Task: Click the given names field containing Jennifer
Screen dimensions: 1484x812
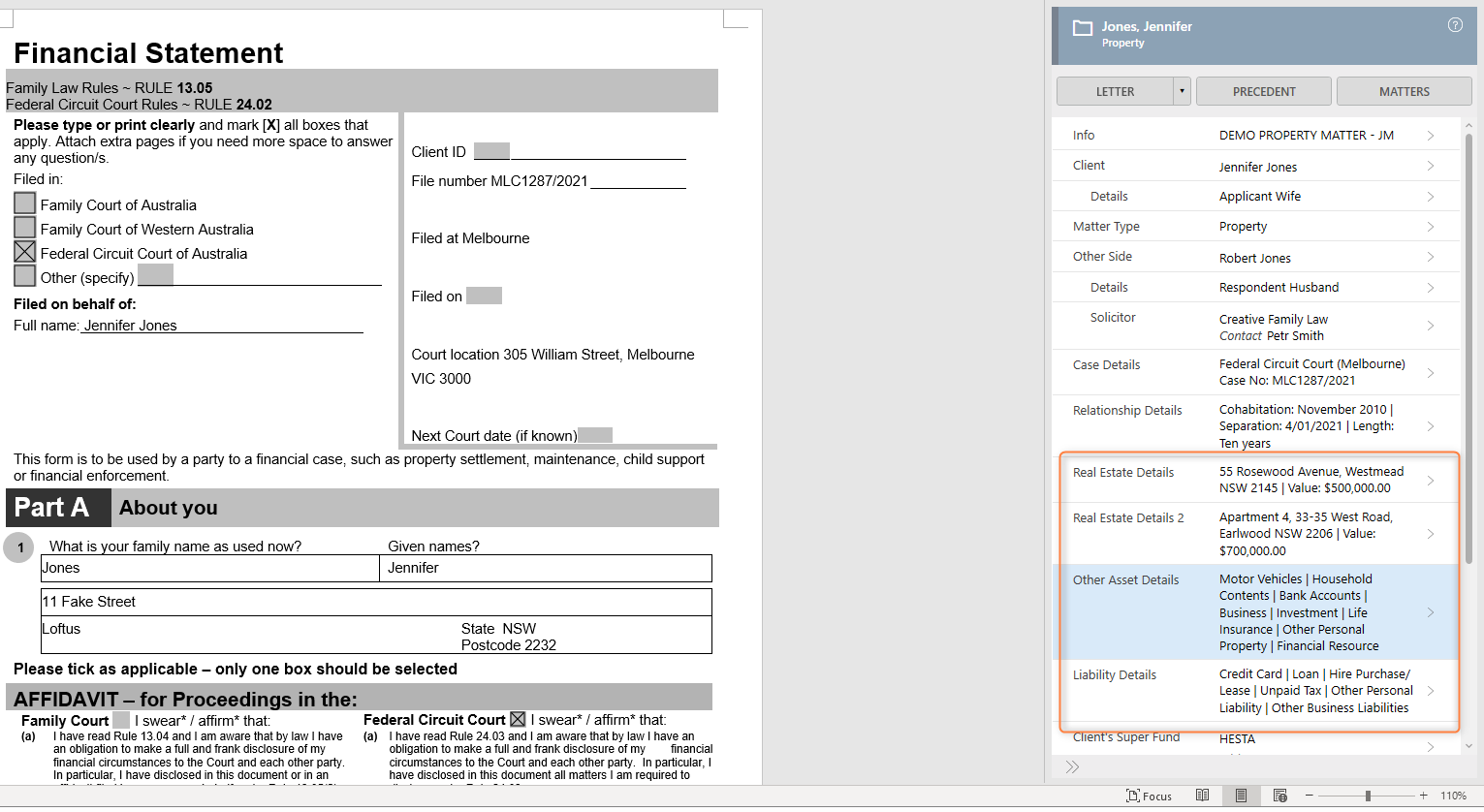Action: click(x=546, y=568)
